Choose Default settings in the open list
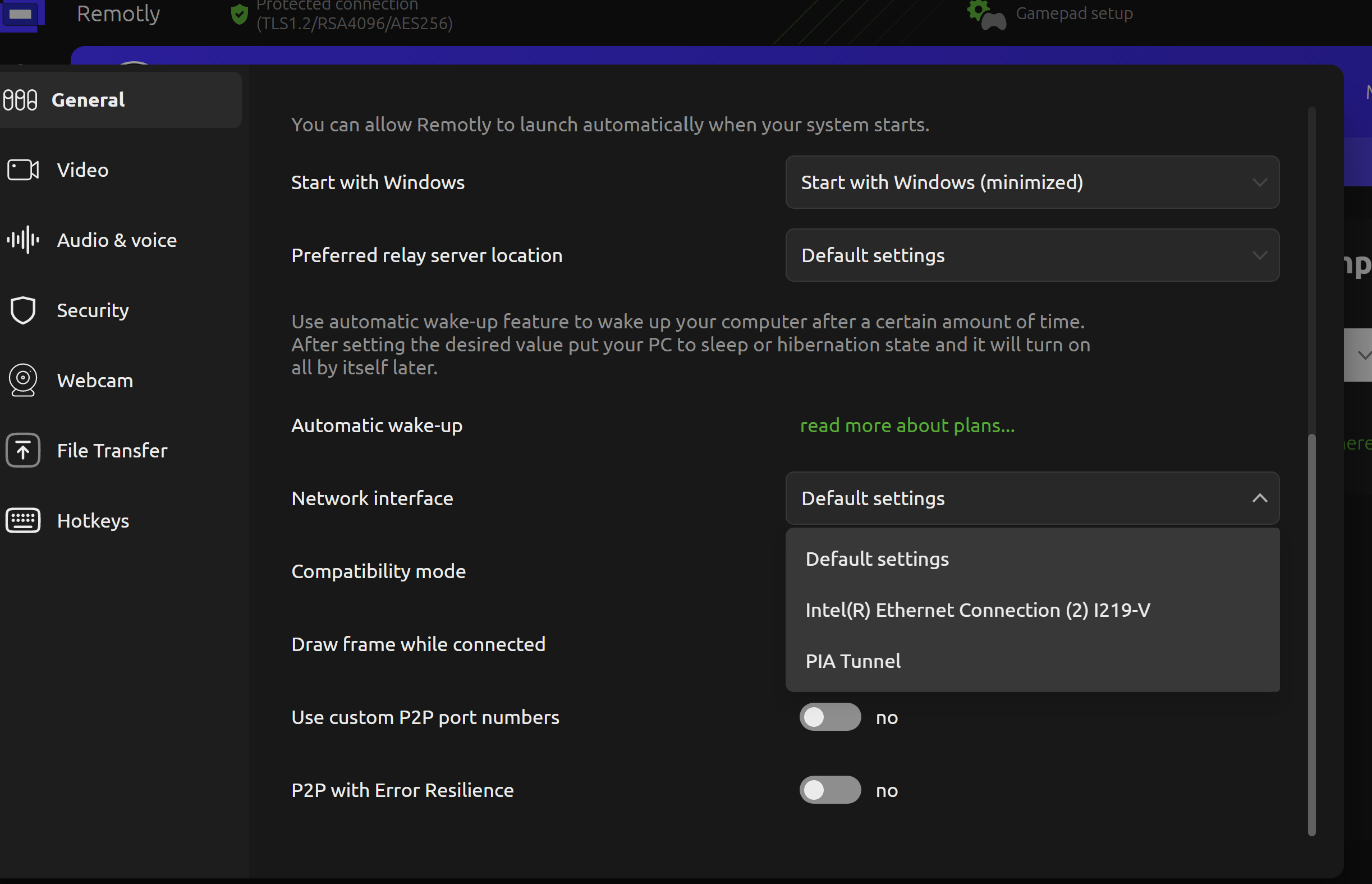Screen dimensions: 1372x884 click(1033, 559)
